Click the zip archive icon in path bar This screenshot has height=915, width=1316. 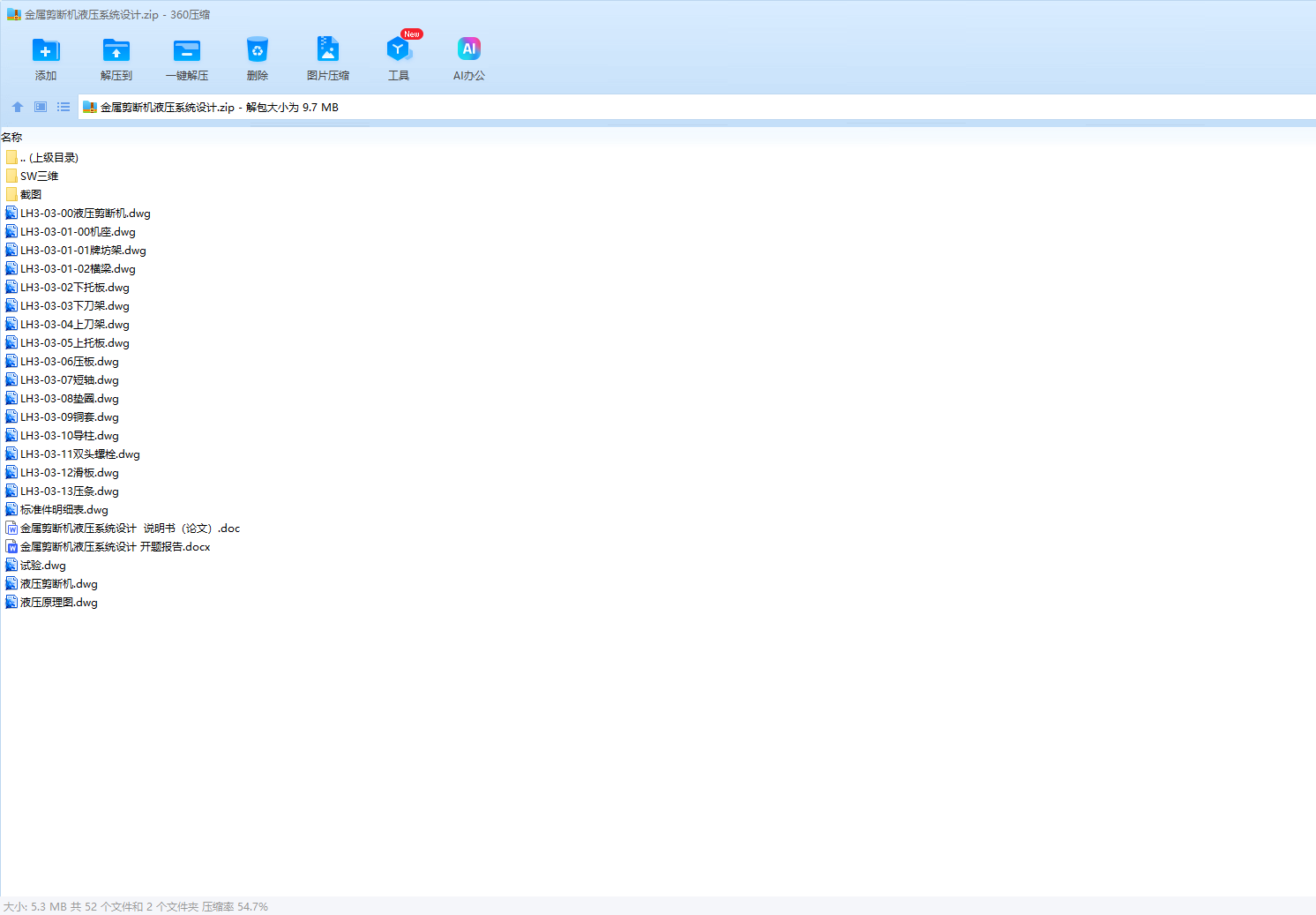point(90,108)
